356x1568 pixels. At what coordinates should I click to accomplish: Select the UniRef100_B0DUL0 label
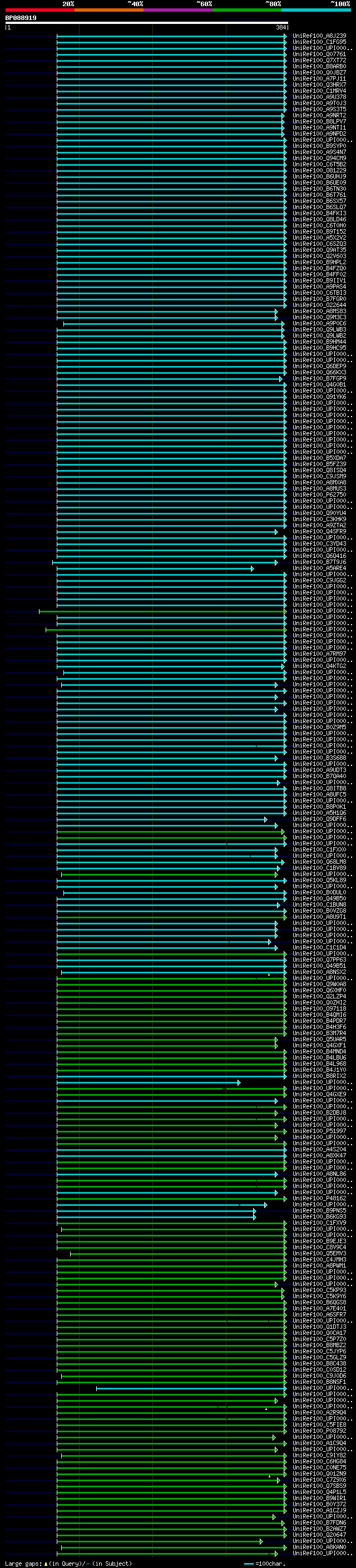click(319, 893)
